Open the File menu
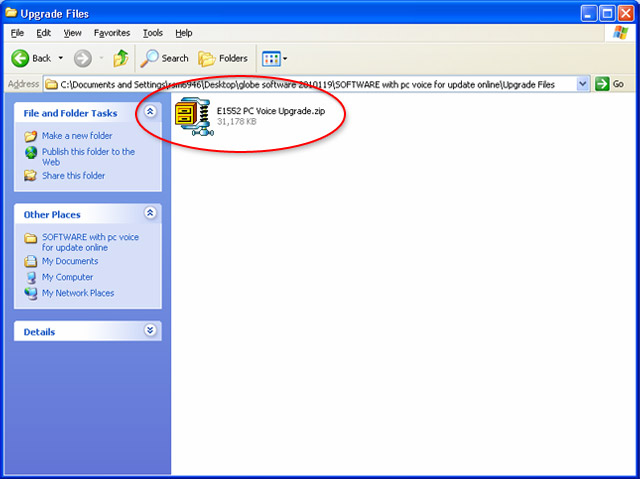The width and height of the screenshot is (640, 479). (17, 33)
